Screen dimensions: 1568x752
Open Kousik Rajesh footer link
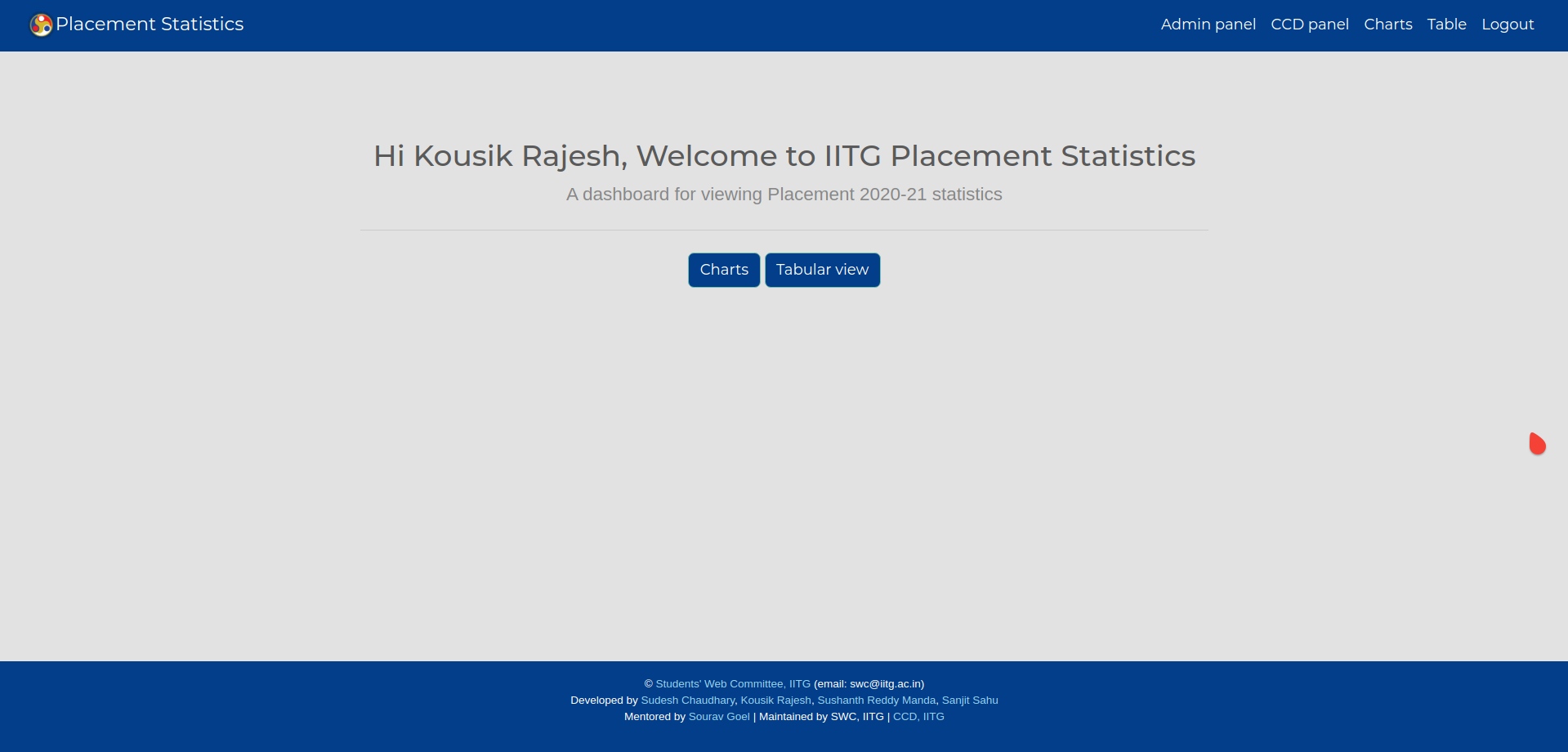(x=775, y=701)
